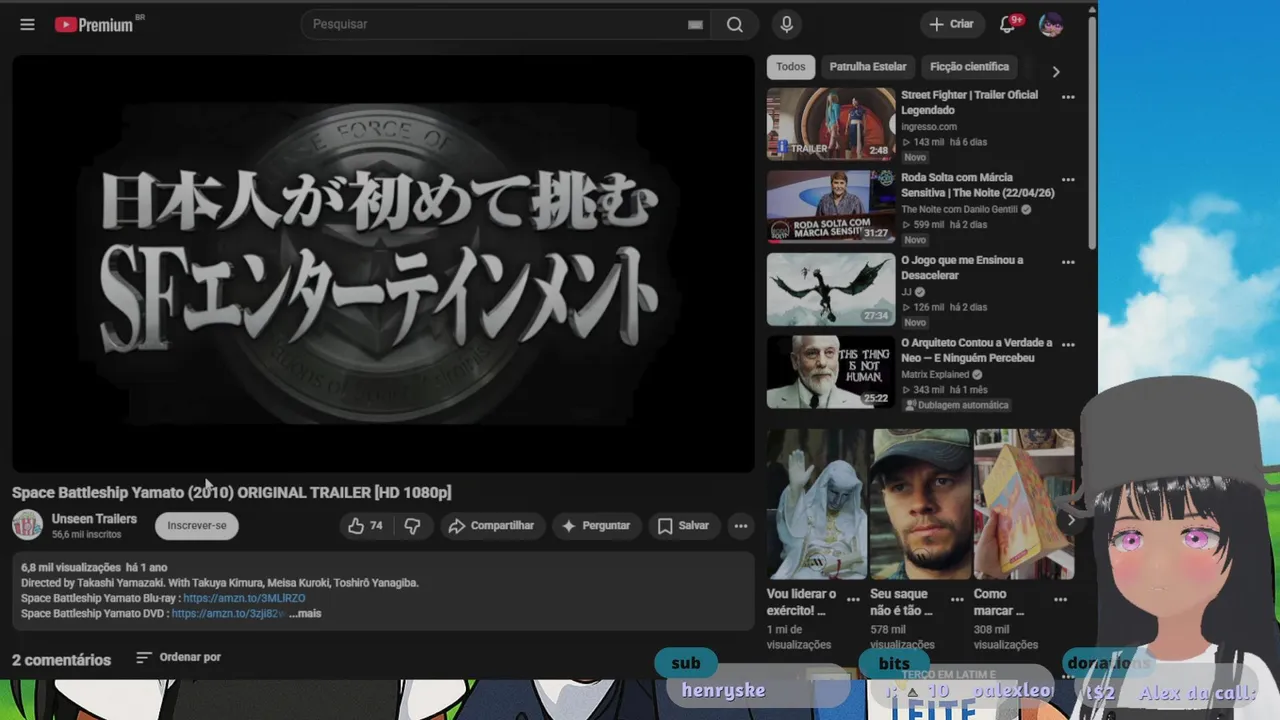Viewport: 1280px width, 720px height.
Task: Open the DVD amzn.to link
Action: click(x=229, y=613)
